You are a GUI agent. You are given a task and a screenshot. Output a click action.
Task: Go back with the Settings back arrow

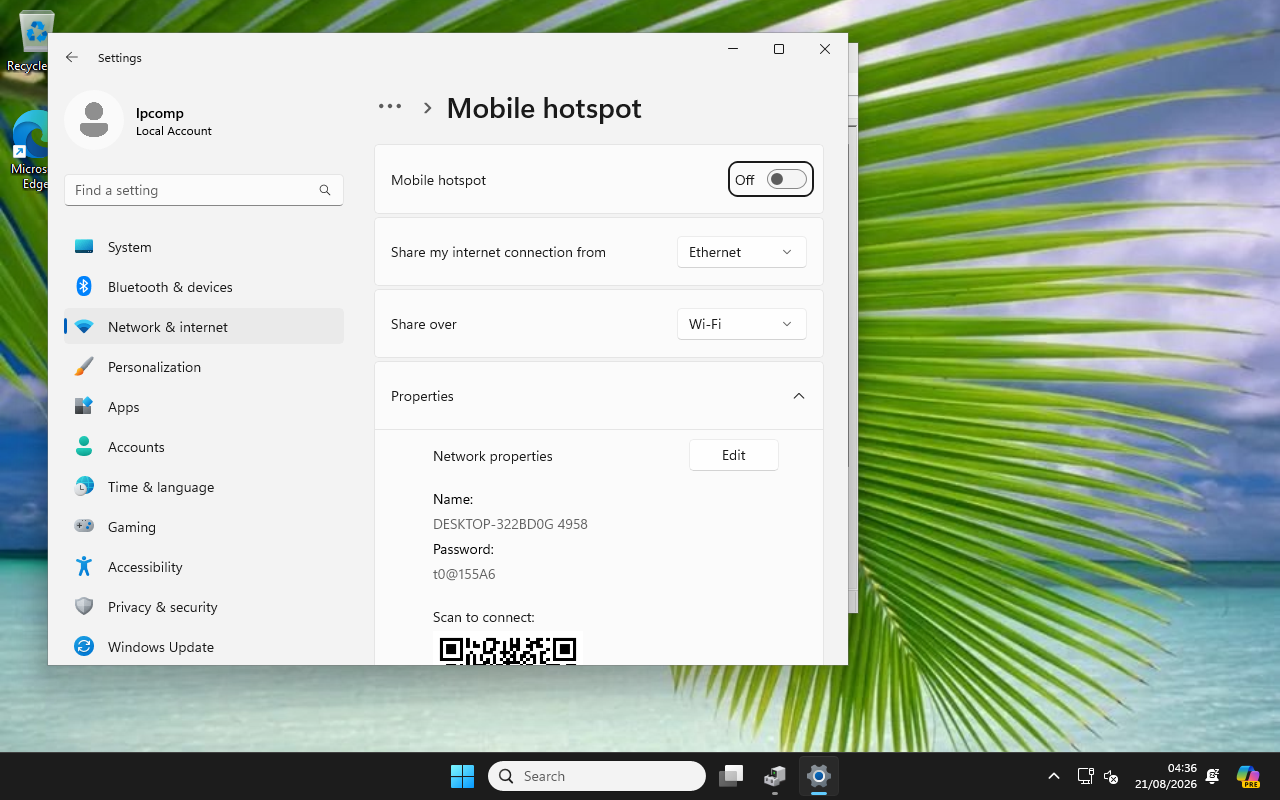pos(72,58)
